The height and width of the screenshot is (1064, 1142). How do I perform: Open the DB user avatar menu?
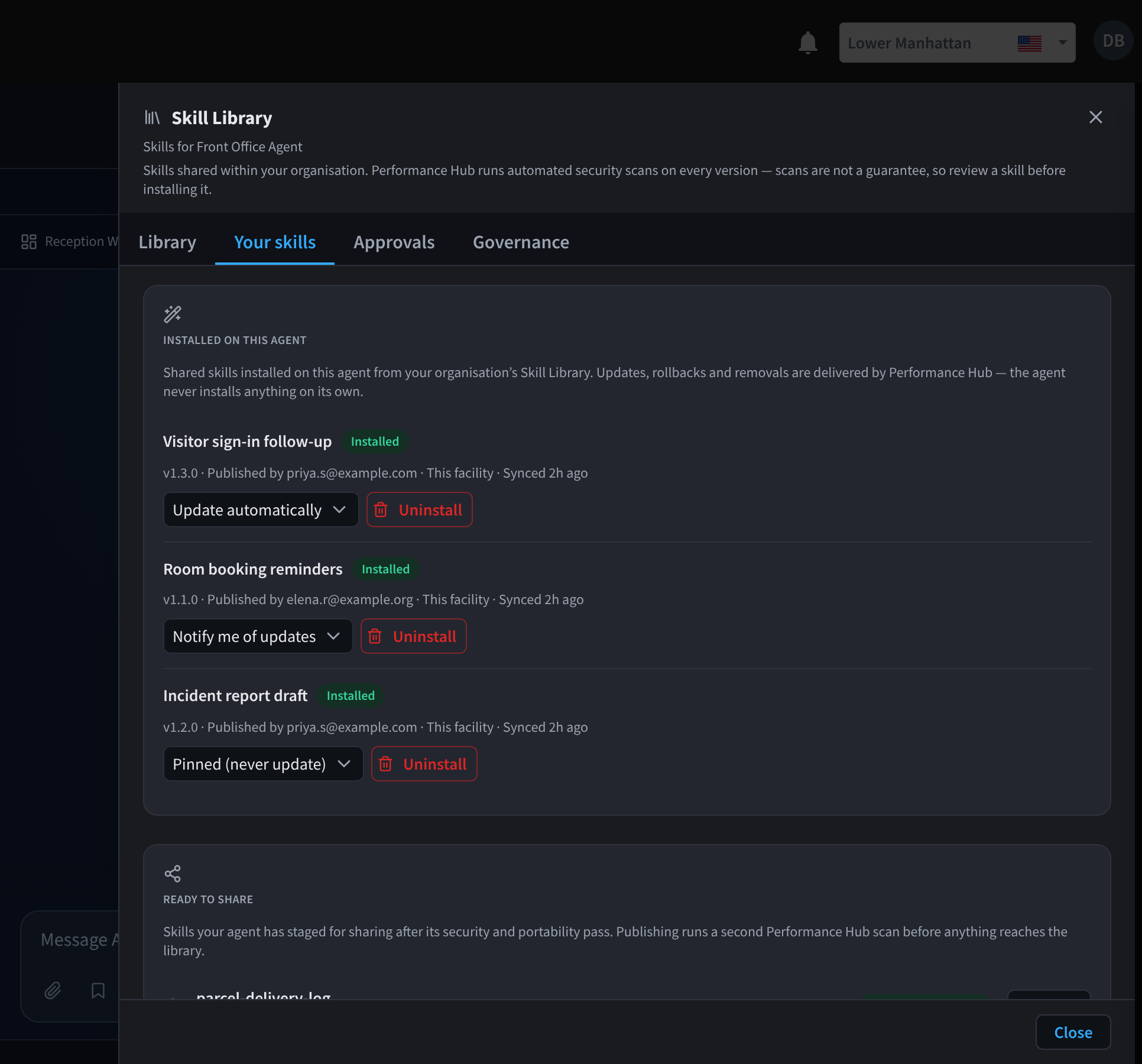1113,41
